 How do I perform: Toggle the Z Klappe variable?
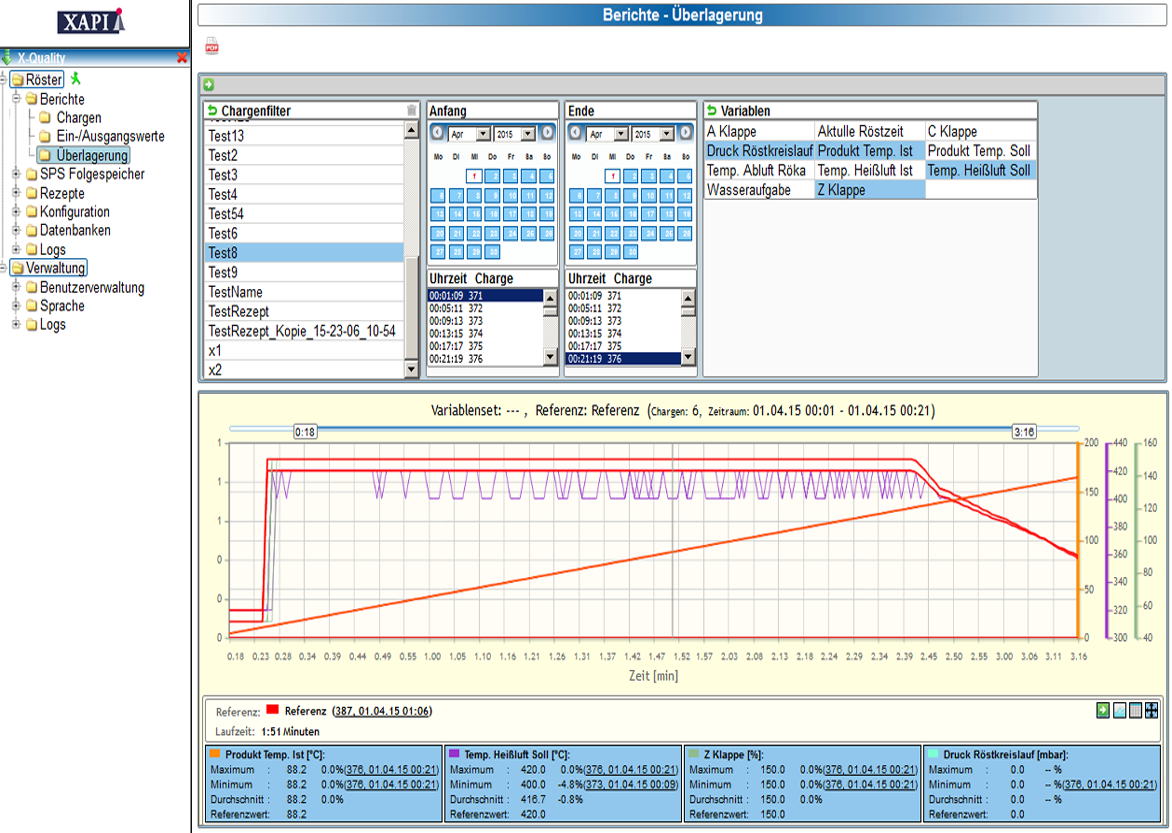click(870, 190)
